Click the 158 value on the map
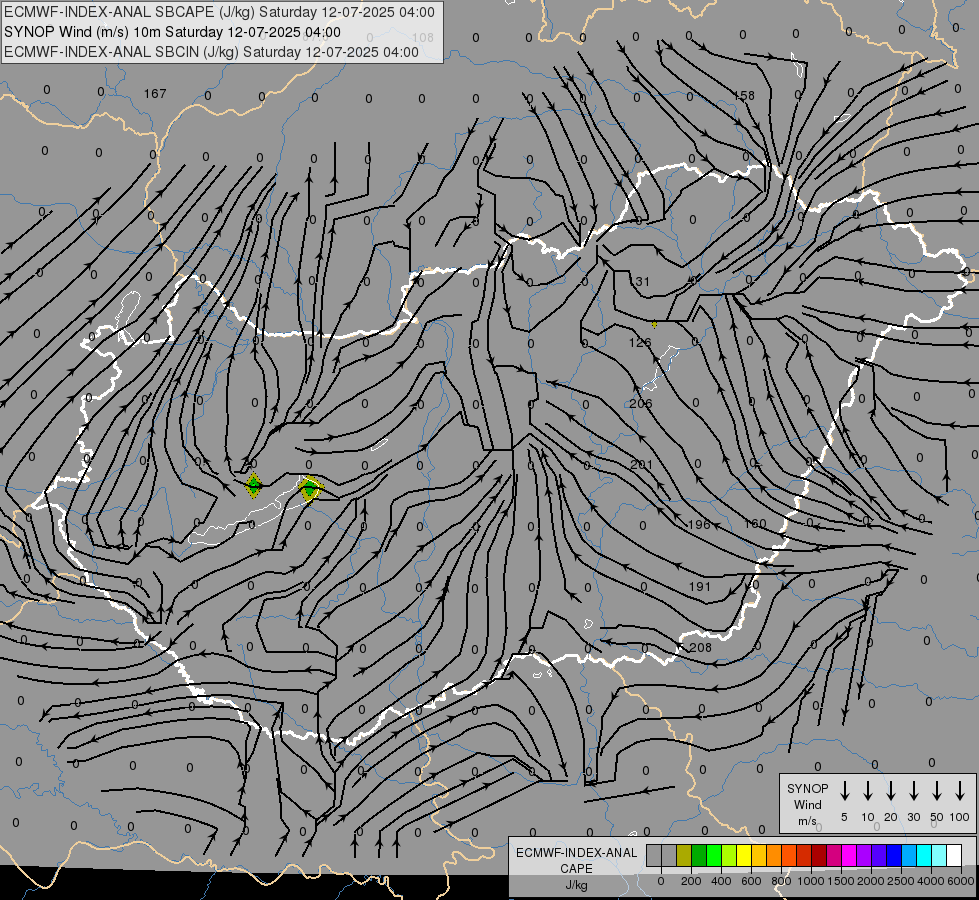979x900 pixels. 744,96
